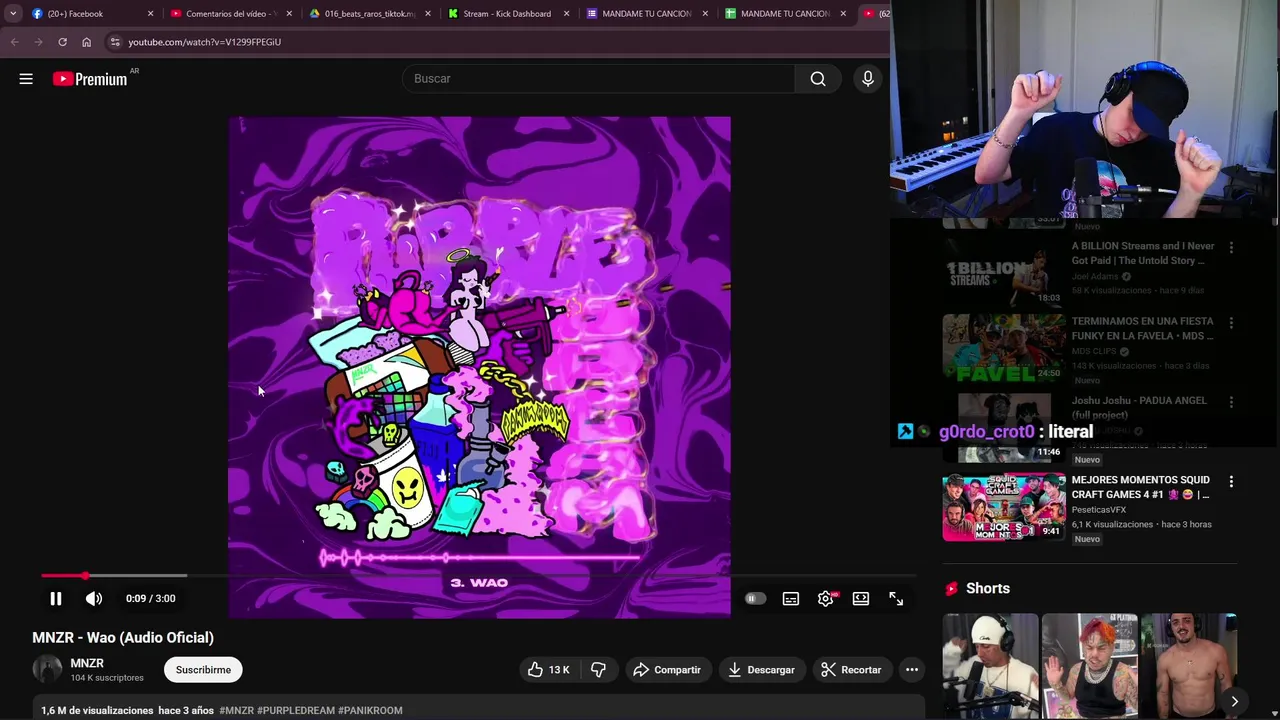Image resolution: width=1280 pixels, height=720 pixels.
Task: Open more actions three-dot menu under video
Action: point(912,670)
